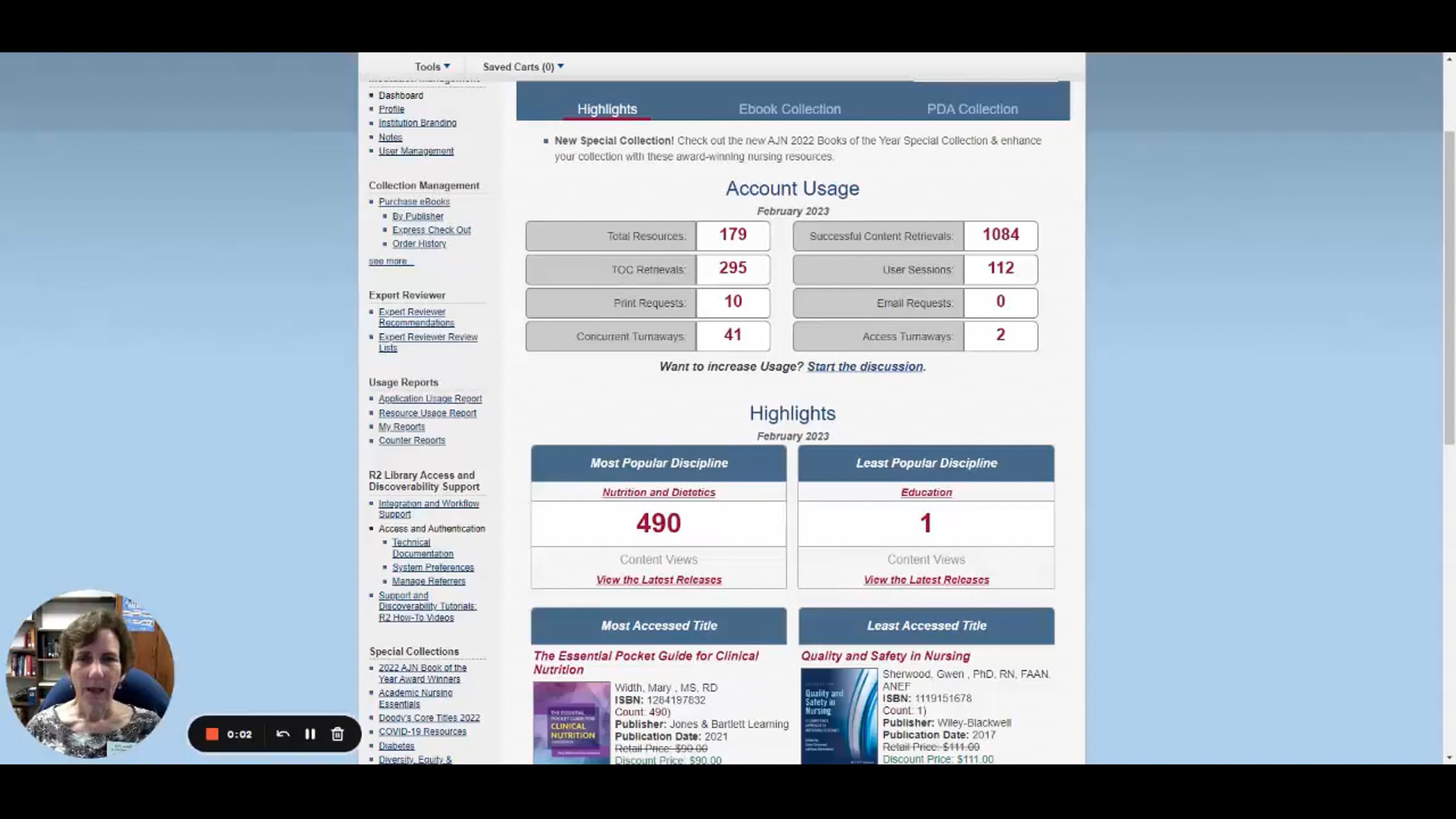Click the scrollbar down arrow
The image size is (1456, 819).
[x=1449, y=758]
